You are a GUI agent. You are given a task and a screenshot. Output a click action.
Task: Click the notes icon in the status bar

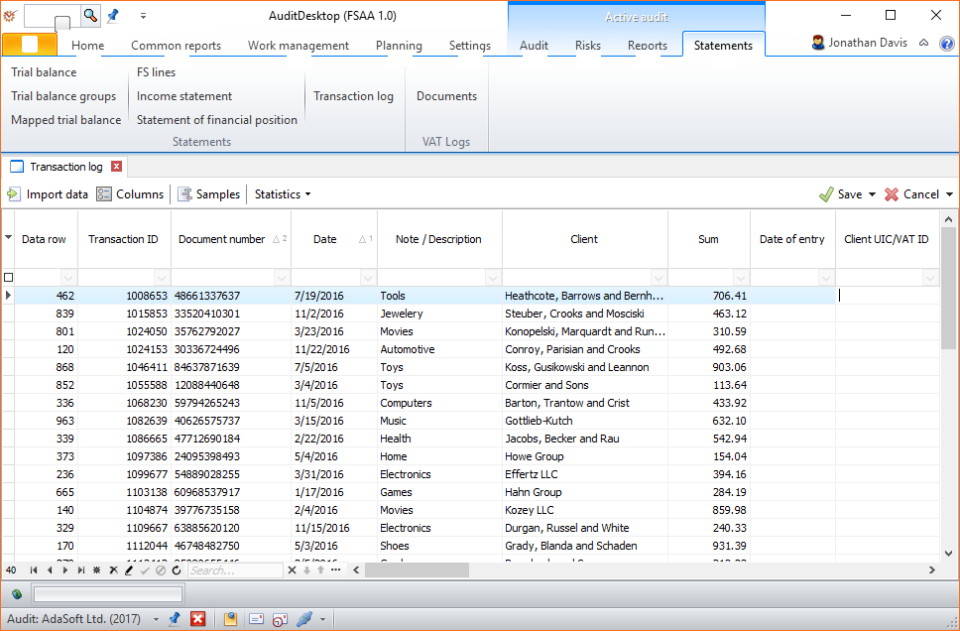[231, 620]
